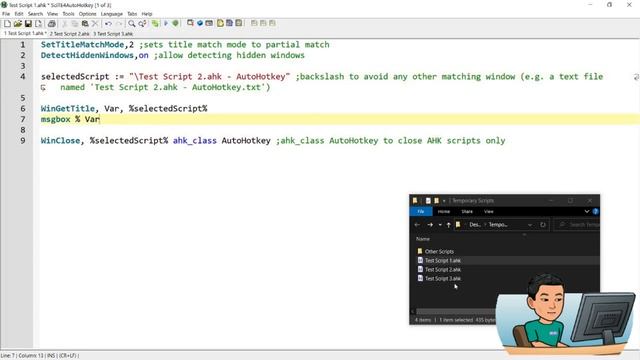Viewport: 640px width, 360px height.
Task: Click 'SetTitleMatchMode' on line 1
Action: pos(82,44)
